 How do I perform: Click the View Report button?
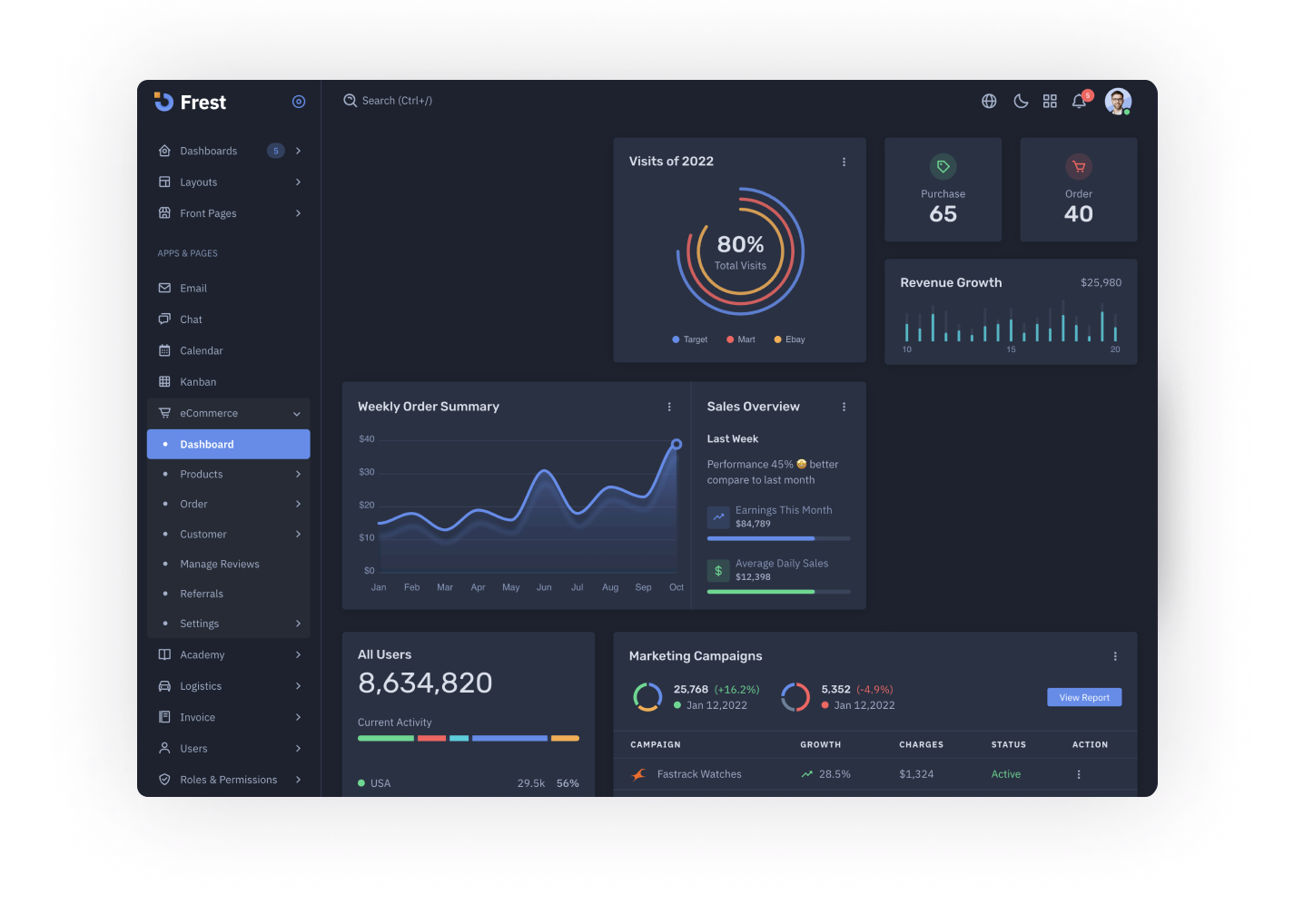click(x=1084, y=697)
